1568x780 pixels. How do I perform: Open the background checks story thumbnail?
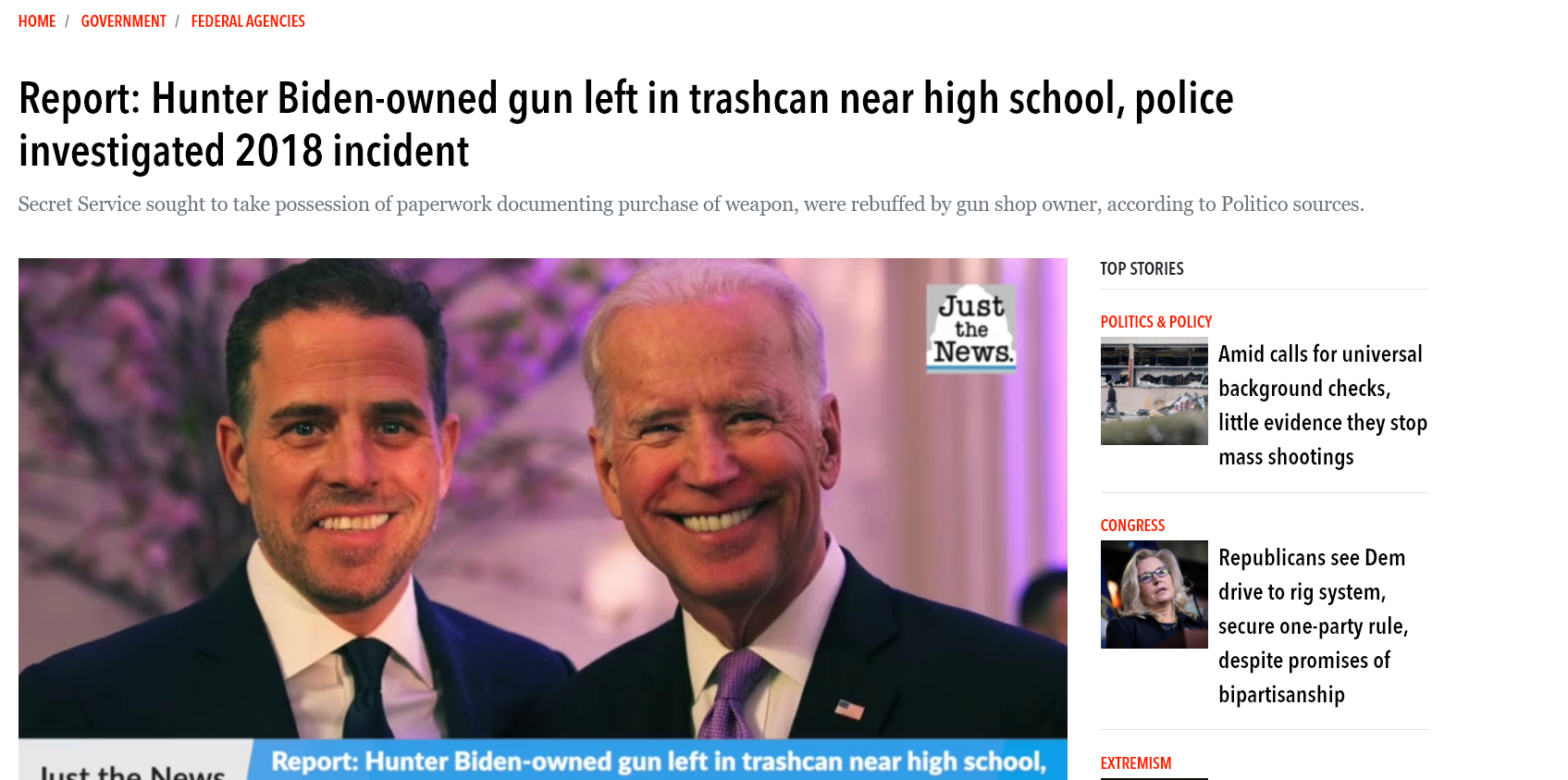[1154, 391]
